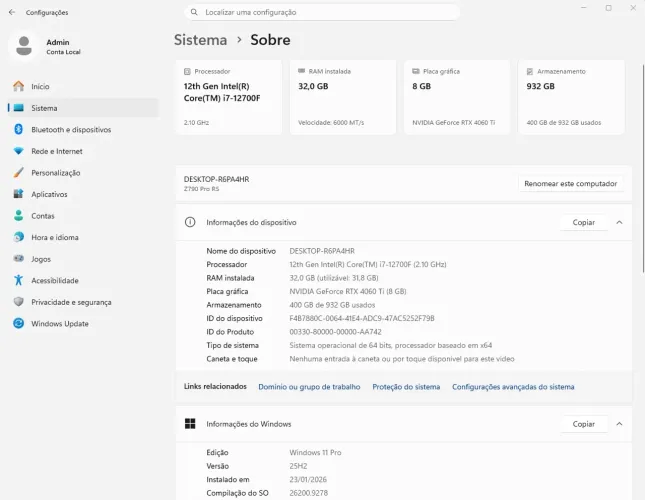Viewport: 645px width, 500px height.
Task: Copy the Informações do Windows details
Action: (x=583, y=424)
